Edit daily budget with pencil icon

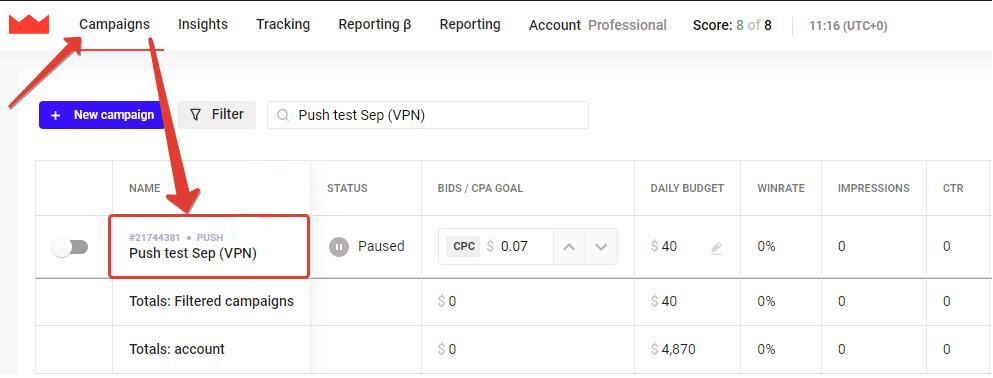click(716, 248)
